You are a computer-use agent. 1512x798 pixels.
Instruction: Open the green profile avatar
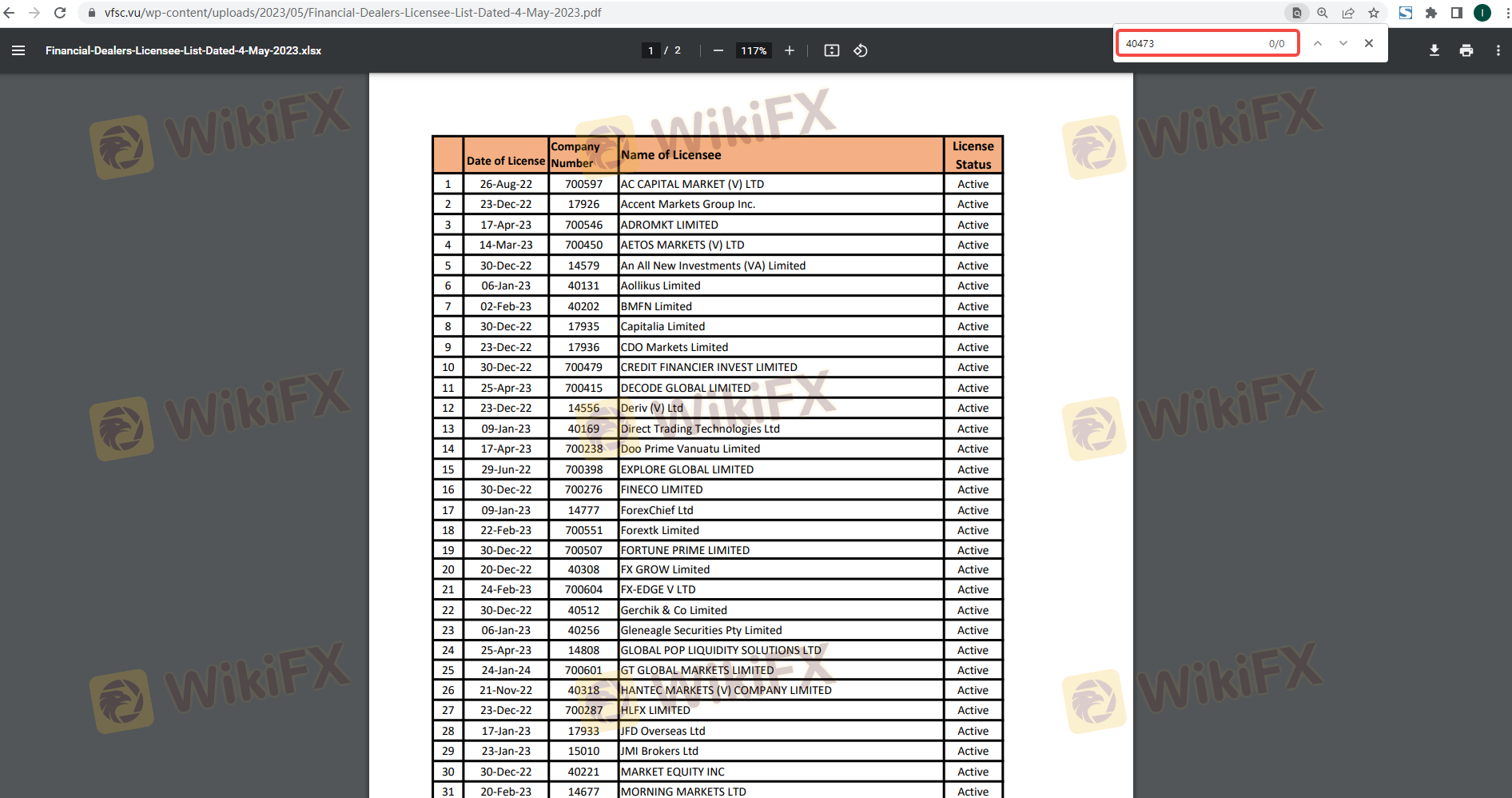pos(1482,13)
